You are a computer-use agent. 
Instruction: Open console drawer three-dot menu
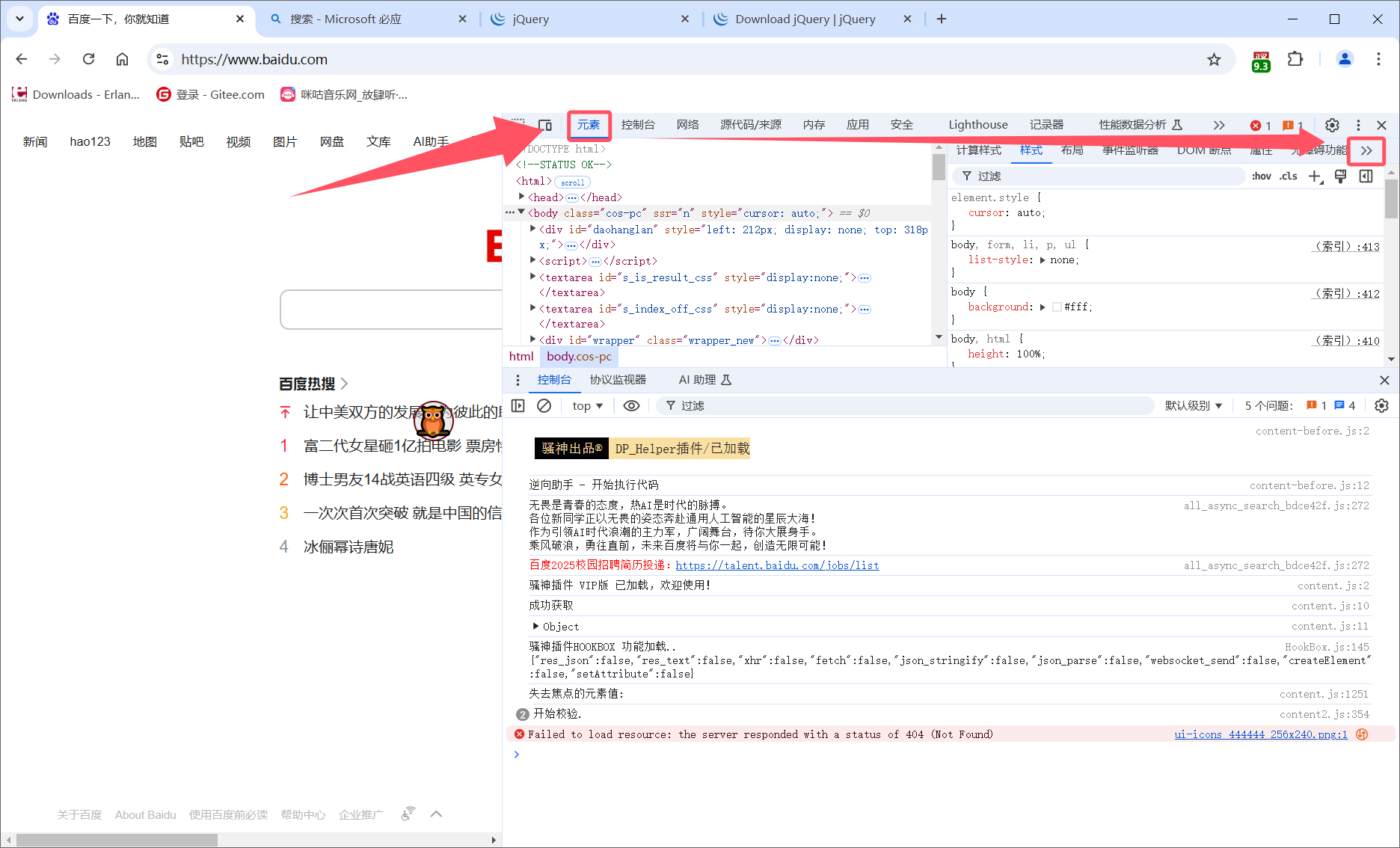tap(518, 380)
